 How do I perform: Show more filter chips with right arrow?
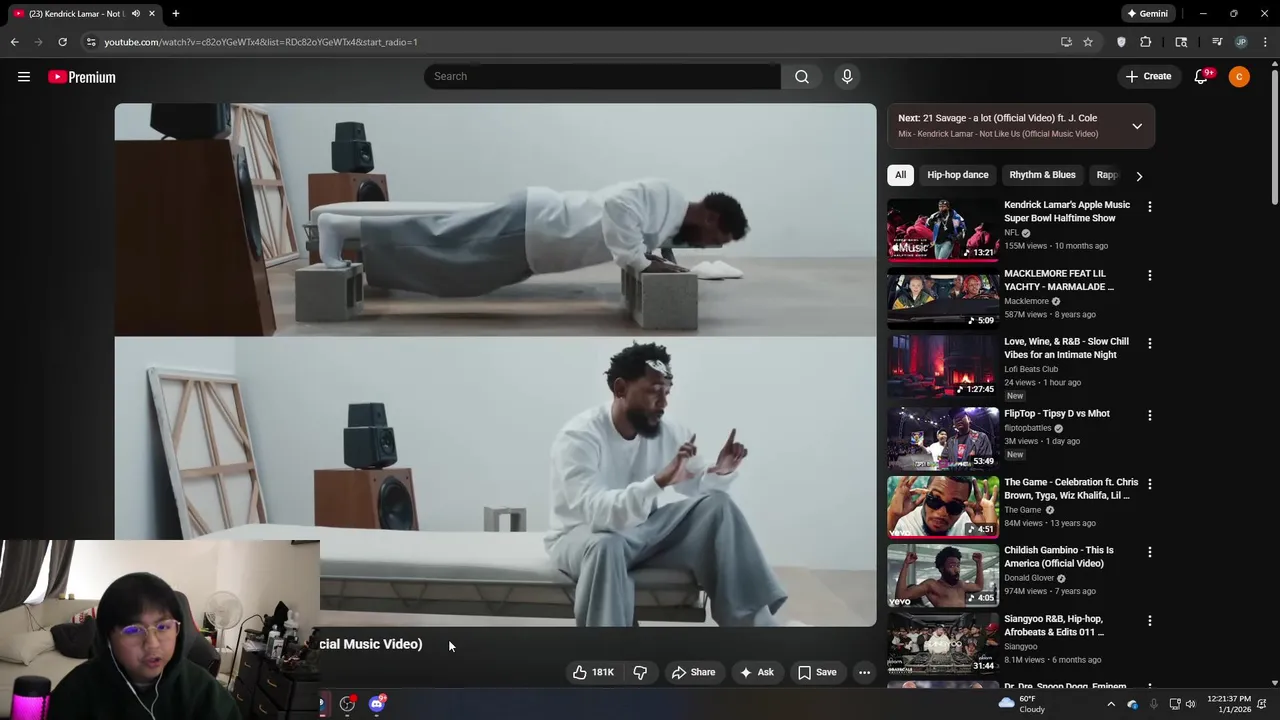[x=1139, y=176]
